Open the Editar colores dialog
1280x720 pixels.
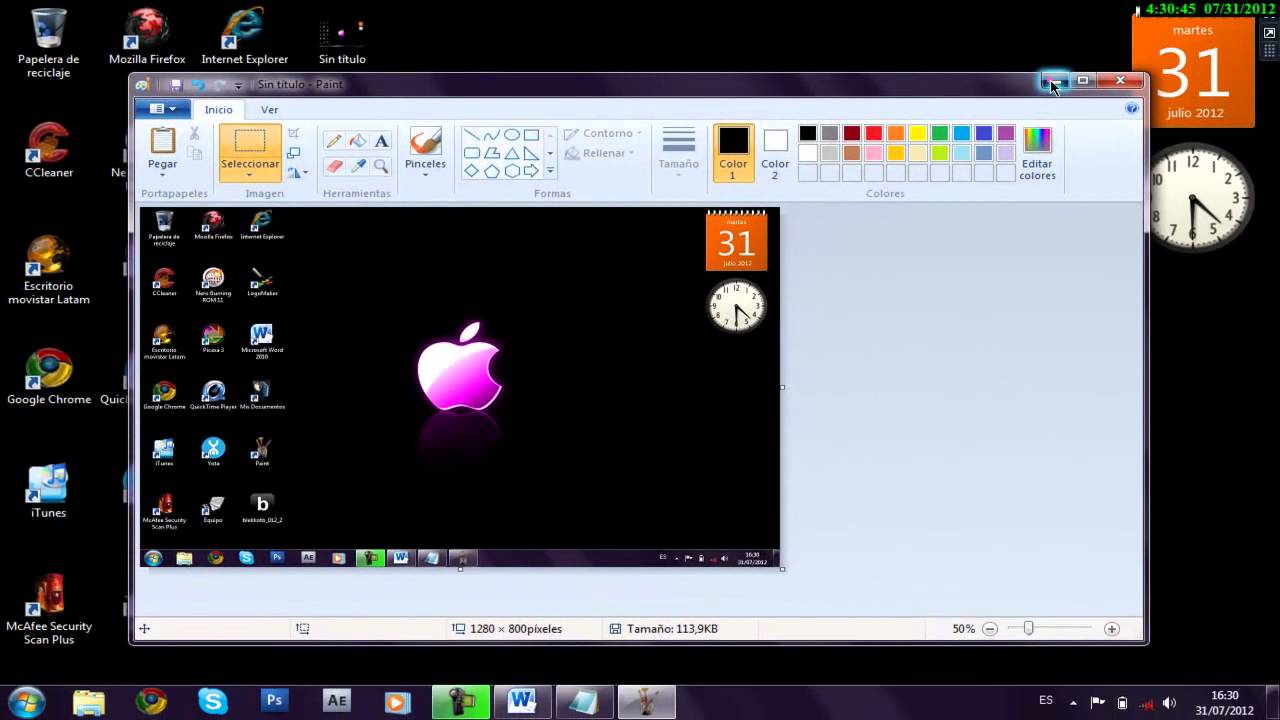pos(1037,153)
